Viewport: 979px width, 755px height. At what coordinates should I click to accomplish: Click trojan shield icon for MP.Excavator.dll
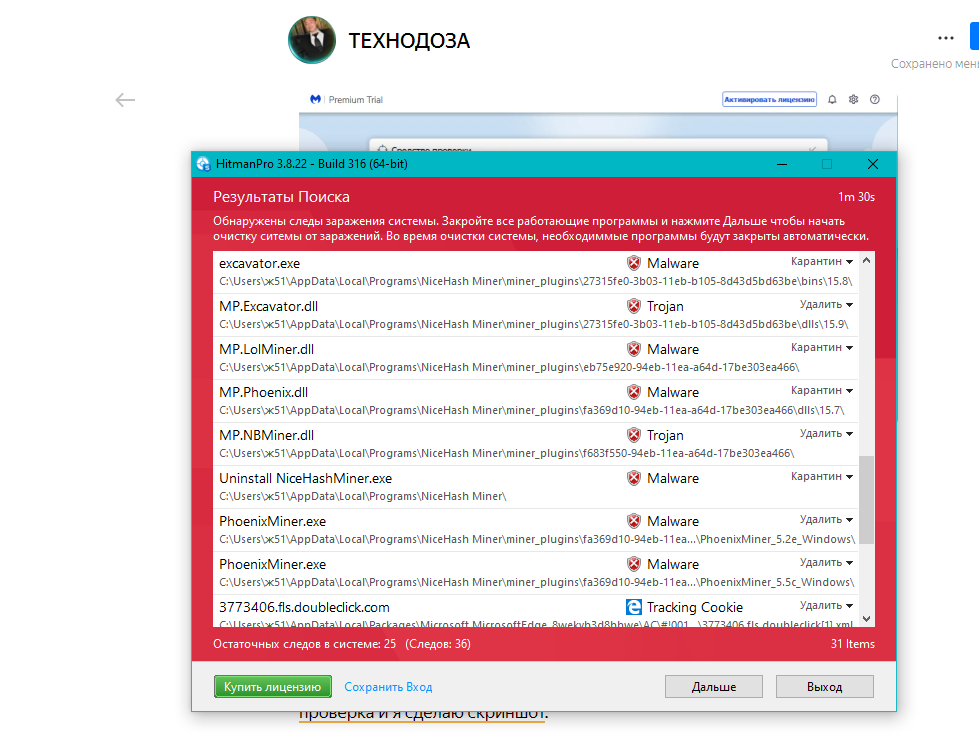click(634, 306)
